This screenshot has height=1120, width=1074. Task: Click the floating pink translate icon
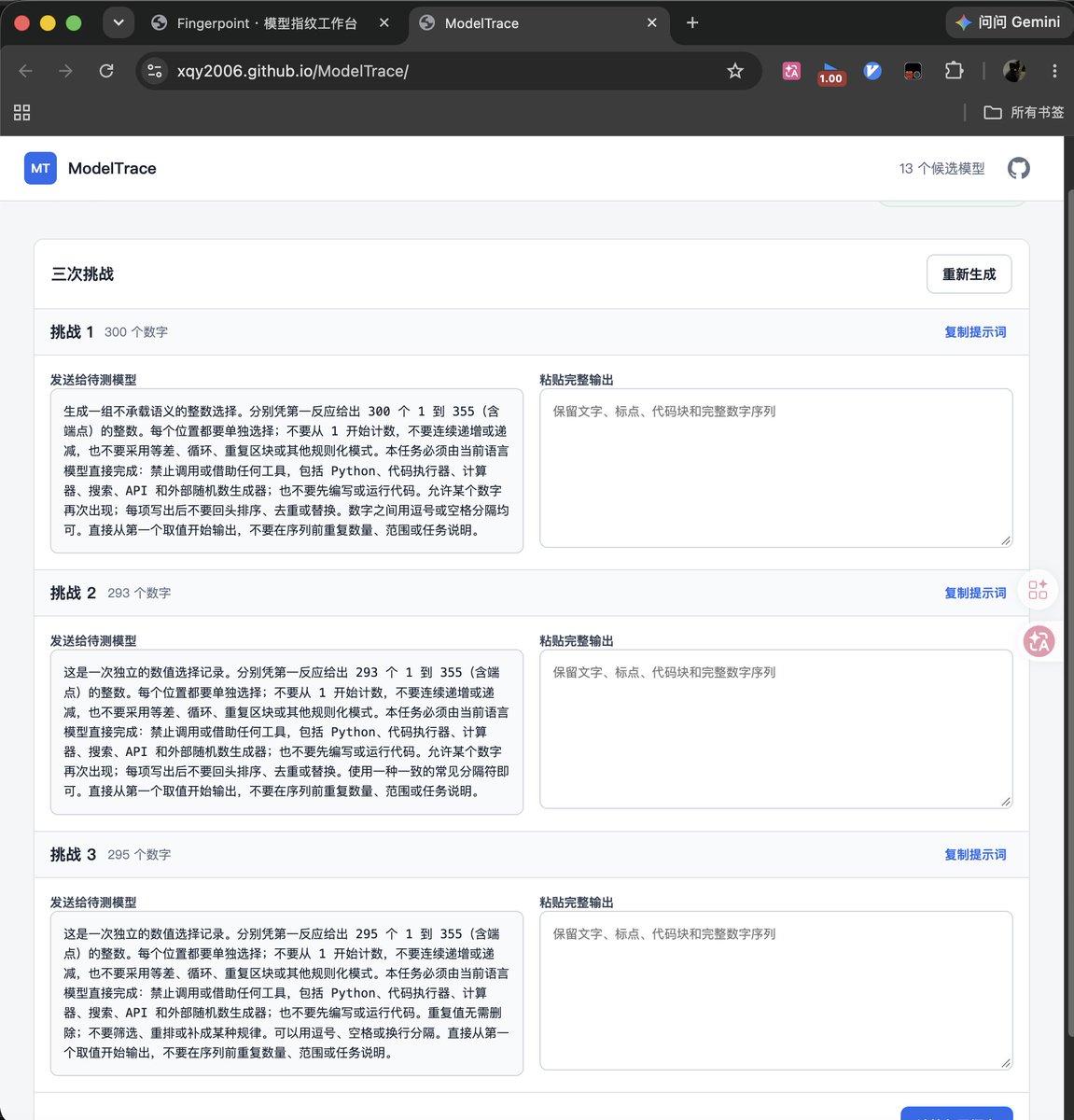point(1039,641)
